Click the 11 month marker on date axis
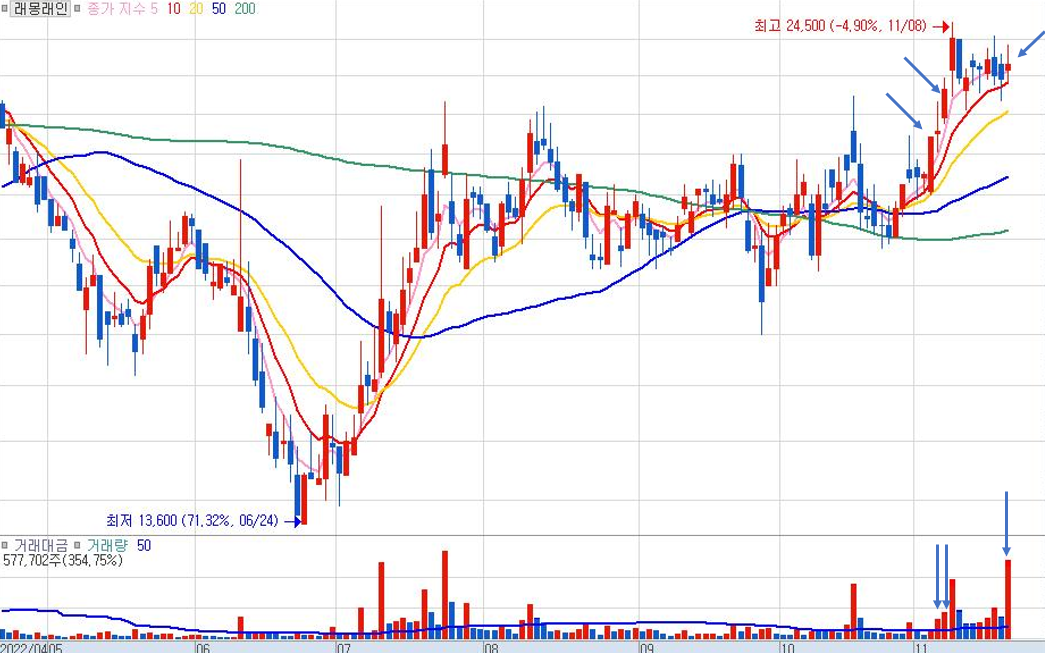The image size is (1045, 653). 922,648
